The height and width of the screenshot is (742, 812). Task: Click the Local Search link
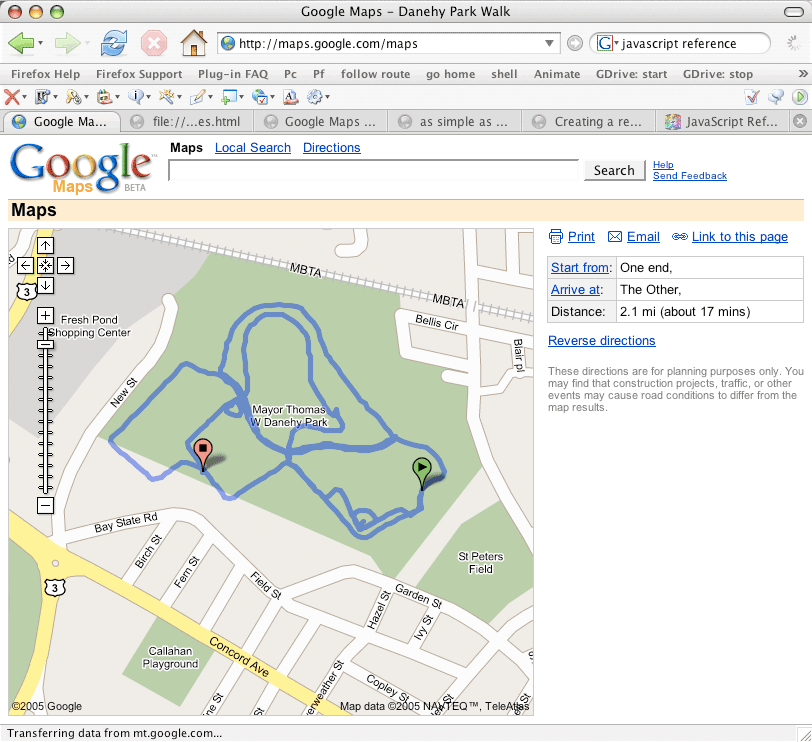pyautogui.click(x=253, y=148)
